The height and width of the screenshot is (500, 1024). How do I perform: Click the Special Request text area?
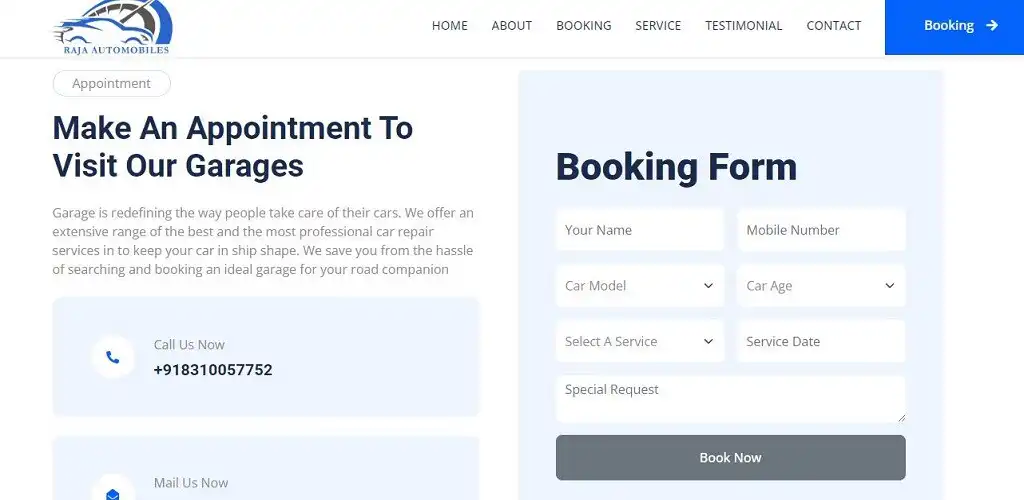pyautogui.click(x=730, y=399)
